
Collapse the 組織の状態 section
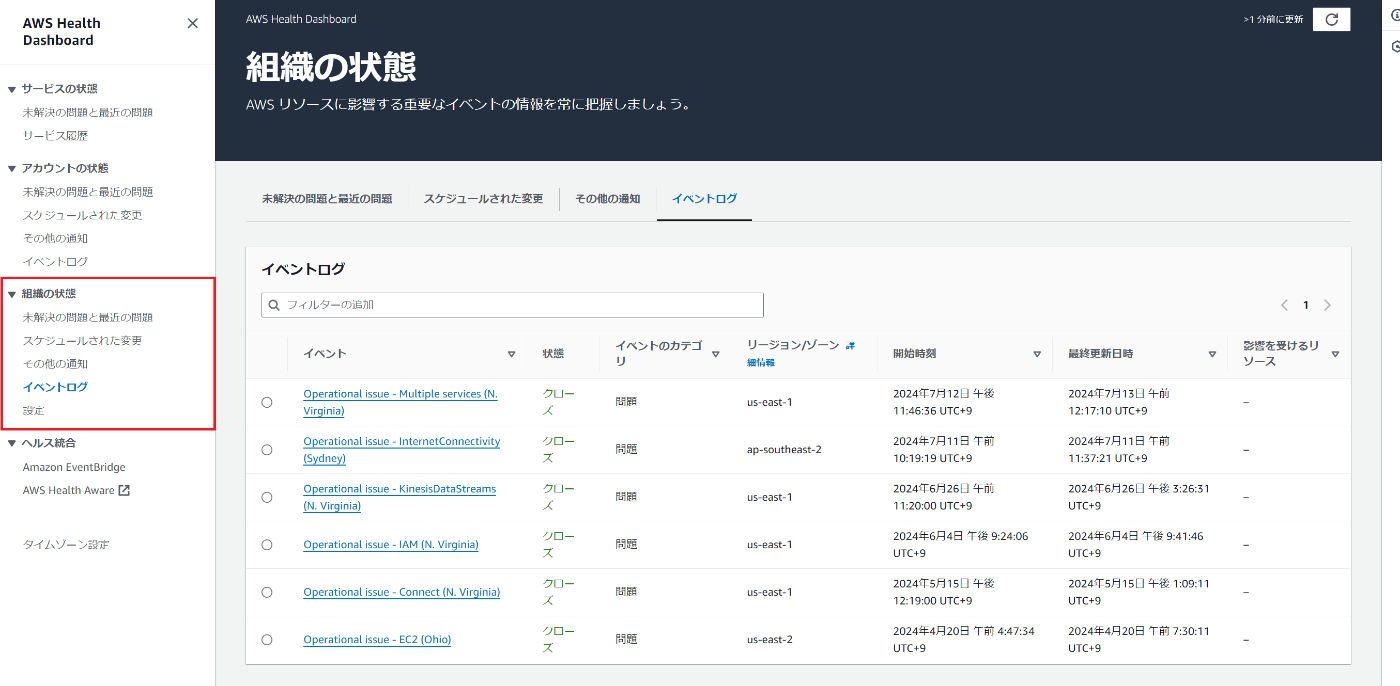(12, 295)
